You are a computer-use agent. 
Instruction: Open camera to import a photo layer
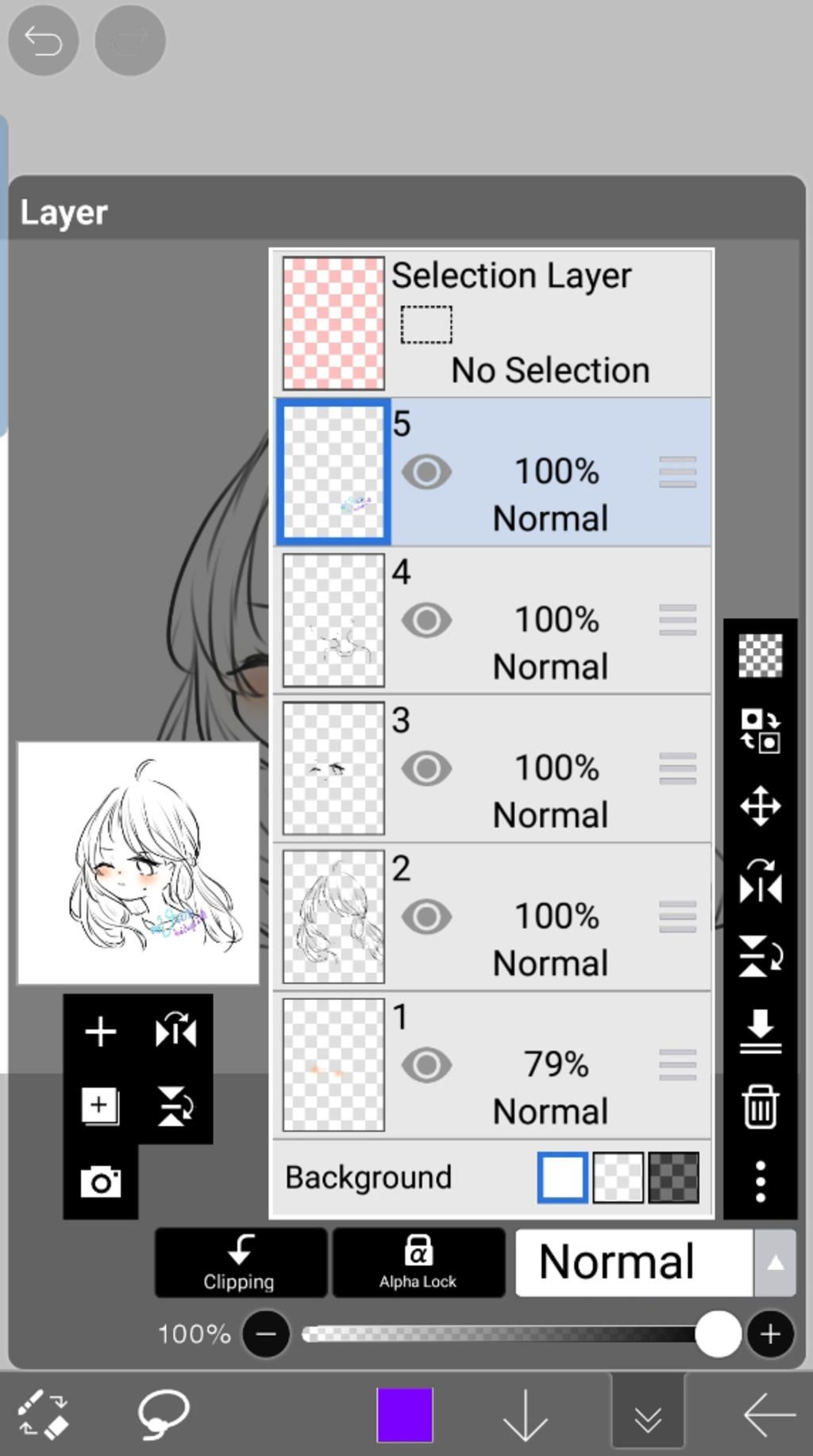tap(101, 1181)
